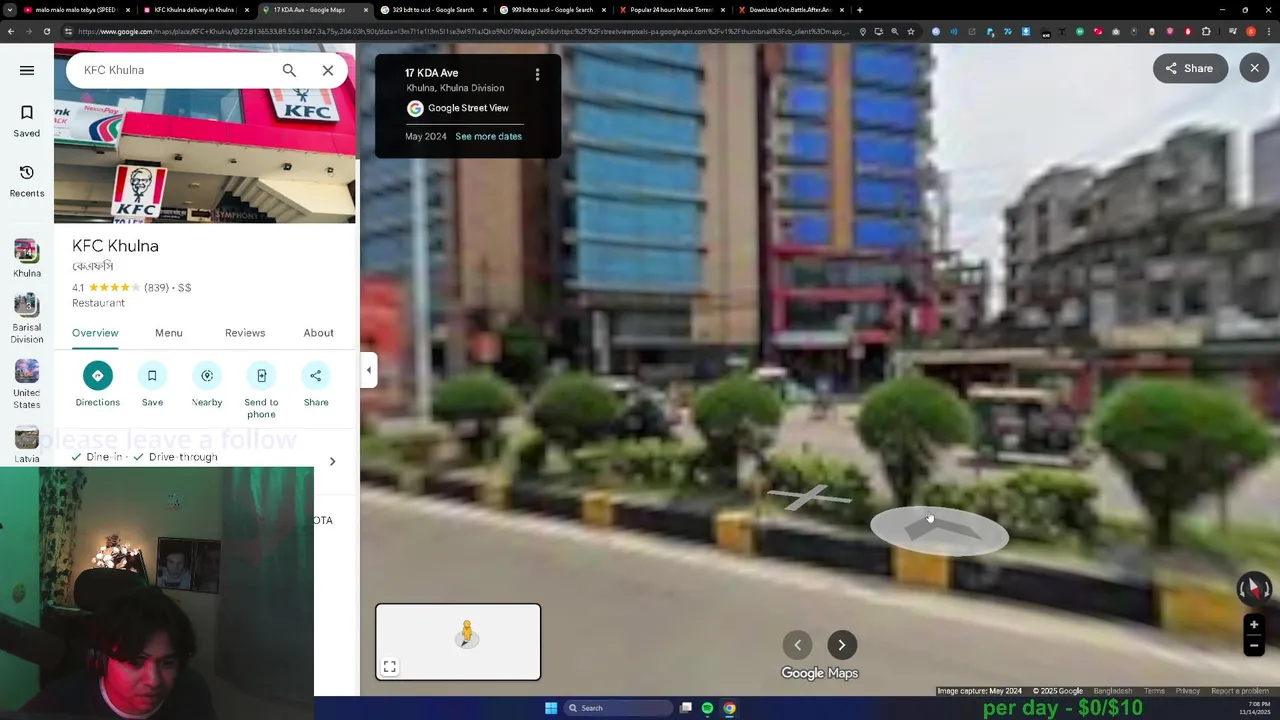Move forward using the ground navigation arrow
1280x720 pixels.
click(939, 531)
